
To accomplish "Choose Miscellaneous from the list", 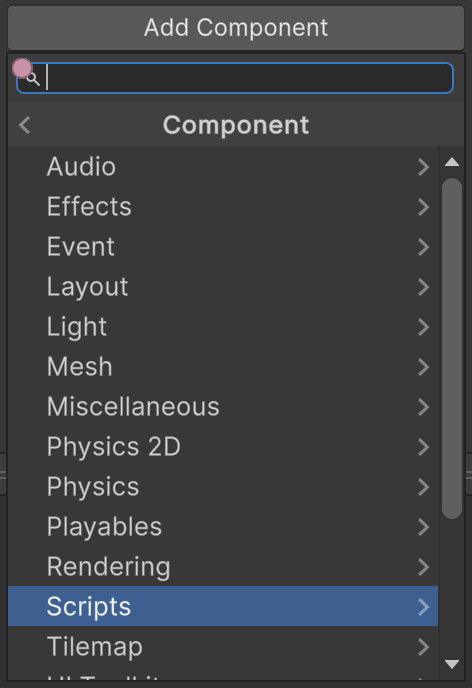I will tap(223, 407).
